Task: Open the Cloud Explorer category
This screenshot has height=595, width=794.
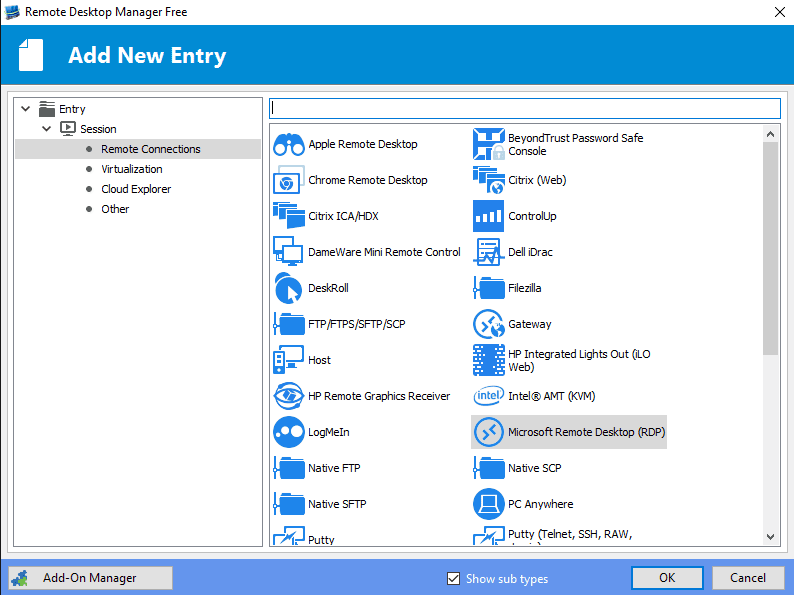Action: [136, 189]
